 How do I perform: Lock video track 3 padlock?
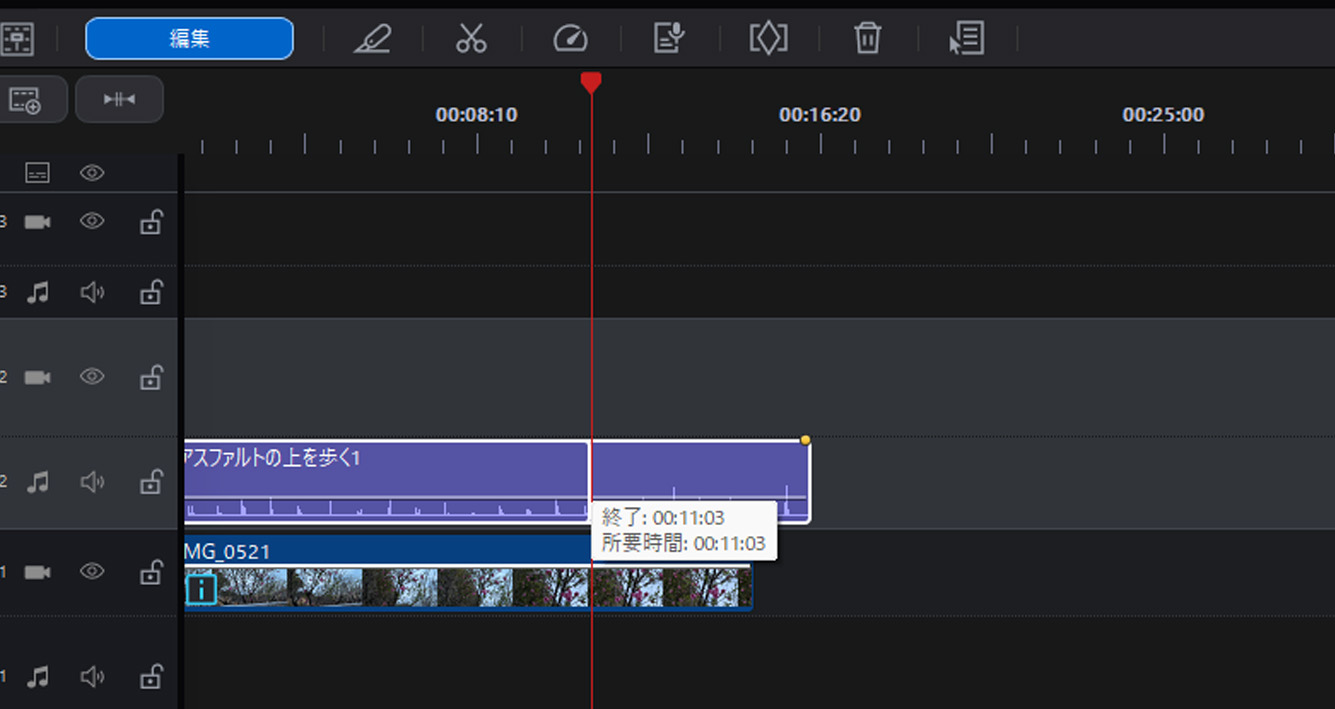click(x=150, y=221)
